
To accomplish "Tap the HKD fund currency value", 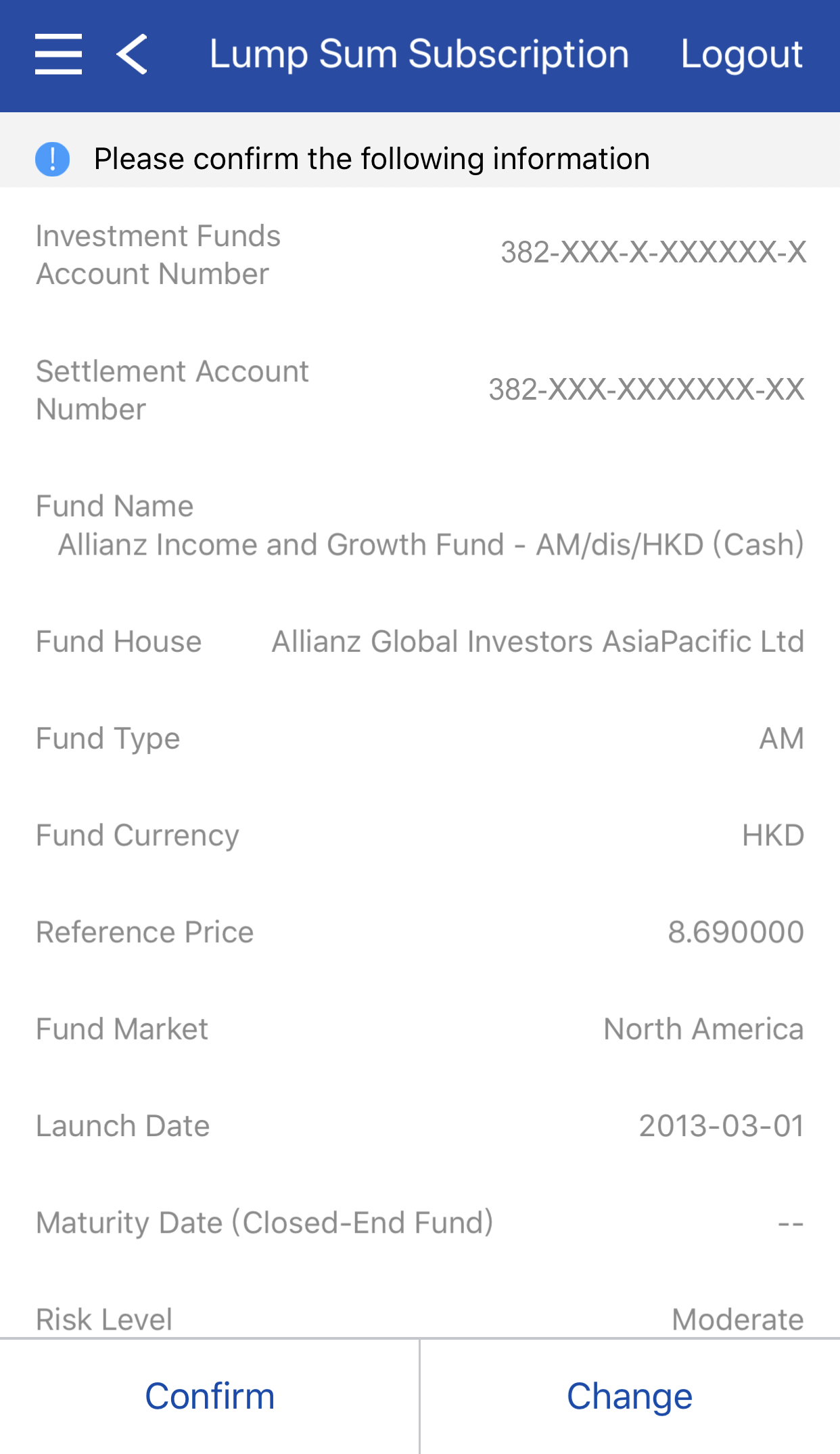I will click(x=772, y=835).
